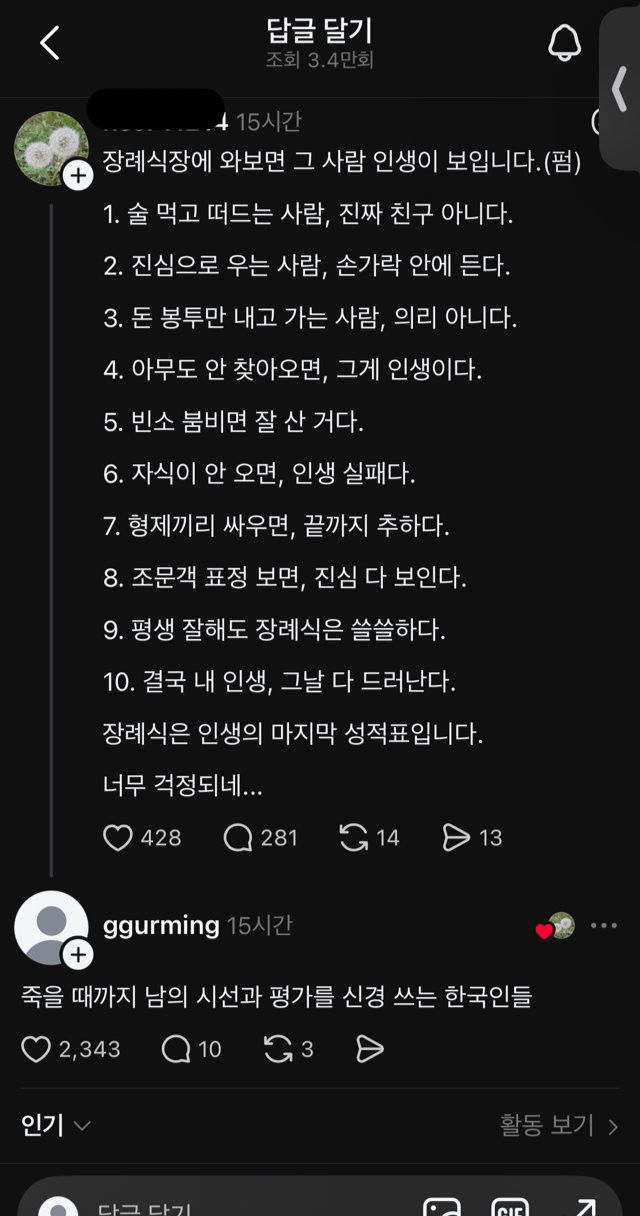The height and width of the screenshot is (1216, 640).
Task: Open the 10 replies to ggurming's comment
Action: 176,1049
